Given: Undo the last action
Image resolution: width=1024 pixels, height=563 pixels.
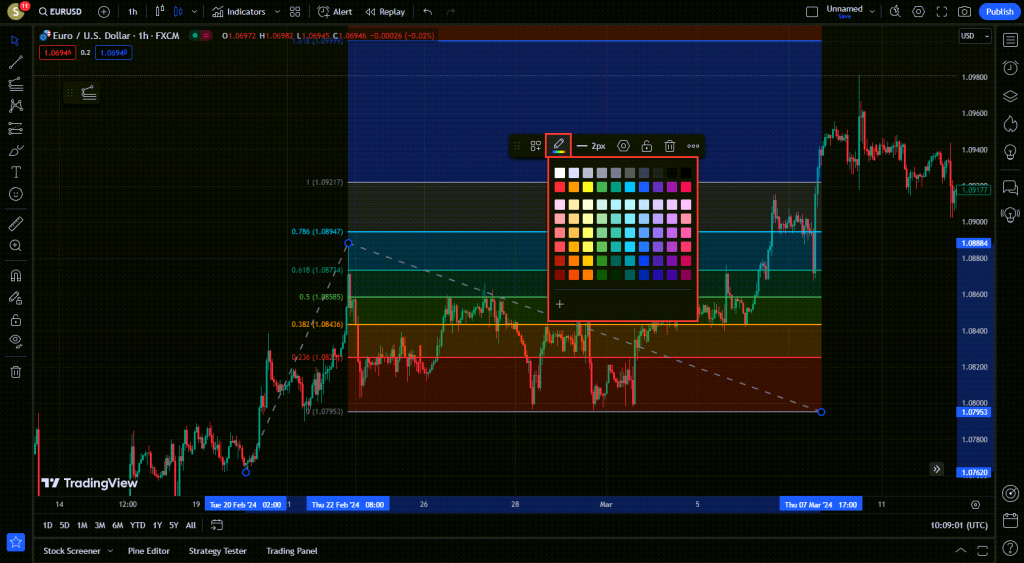Looking at the screenshot, I should pyautogui.click(x=428, y=12).
